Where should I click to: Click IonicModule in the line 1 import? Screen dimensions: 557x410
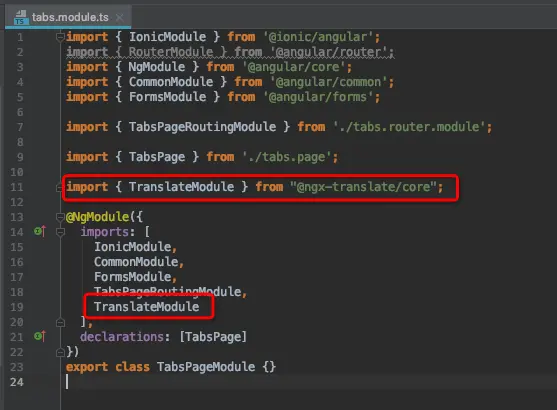[167, 37]
